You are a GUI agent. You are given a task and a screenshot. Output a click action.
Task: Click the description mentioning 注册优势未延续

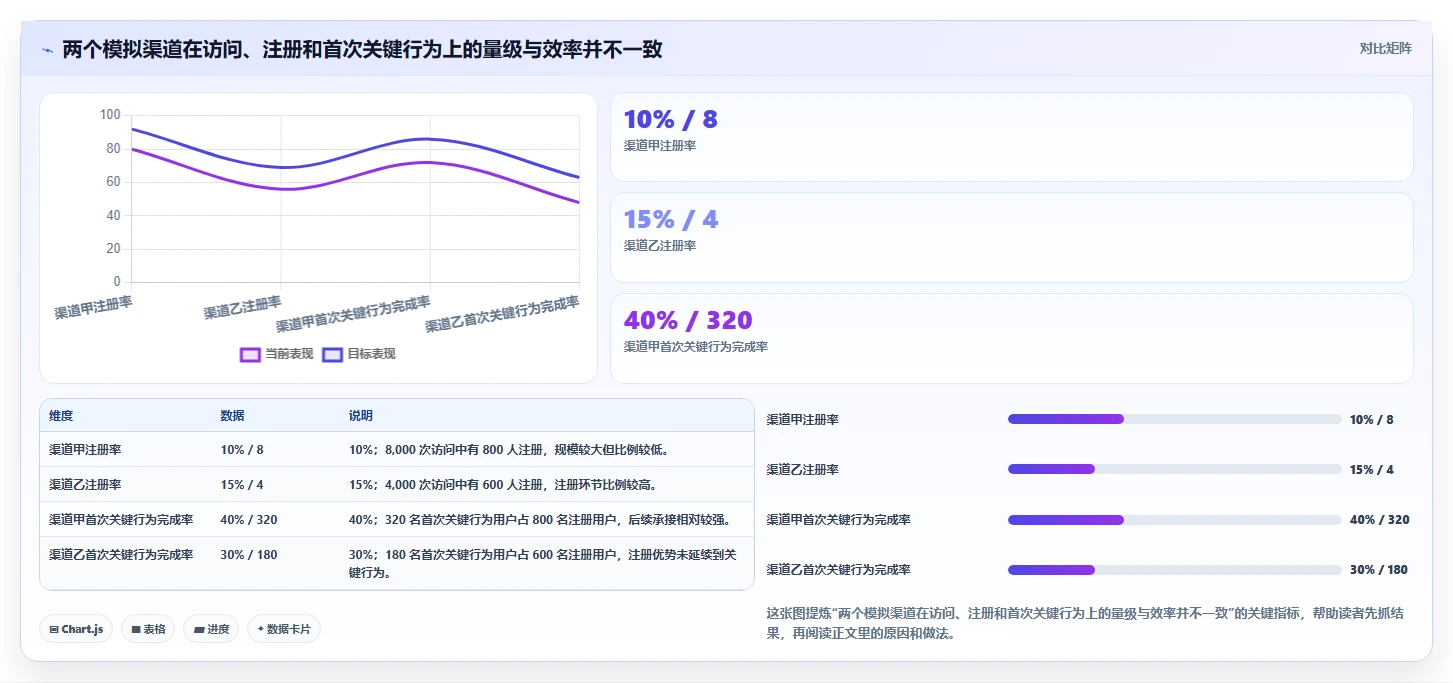click(543, 564)
